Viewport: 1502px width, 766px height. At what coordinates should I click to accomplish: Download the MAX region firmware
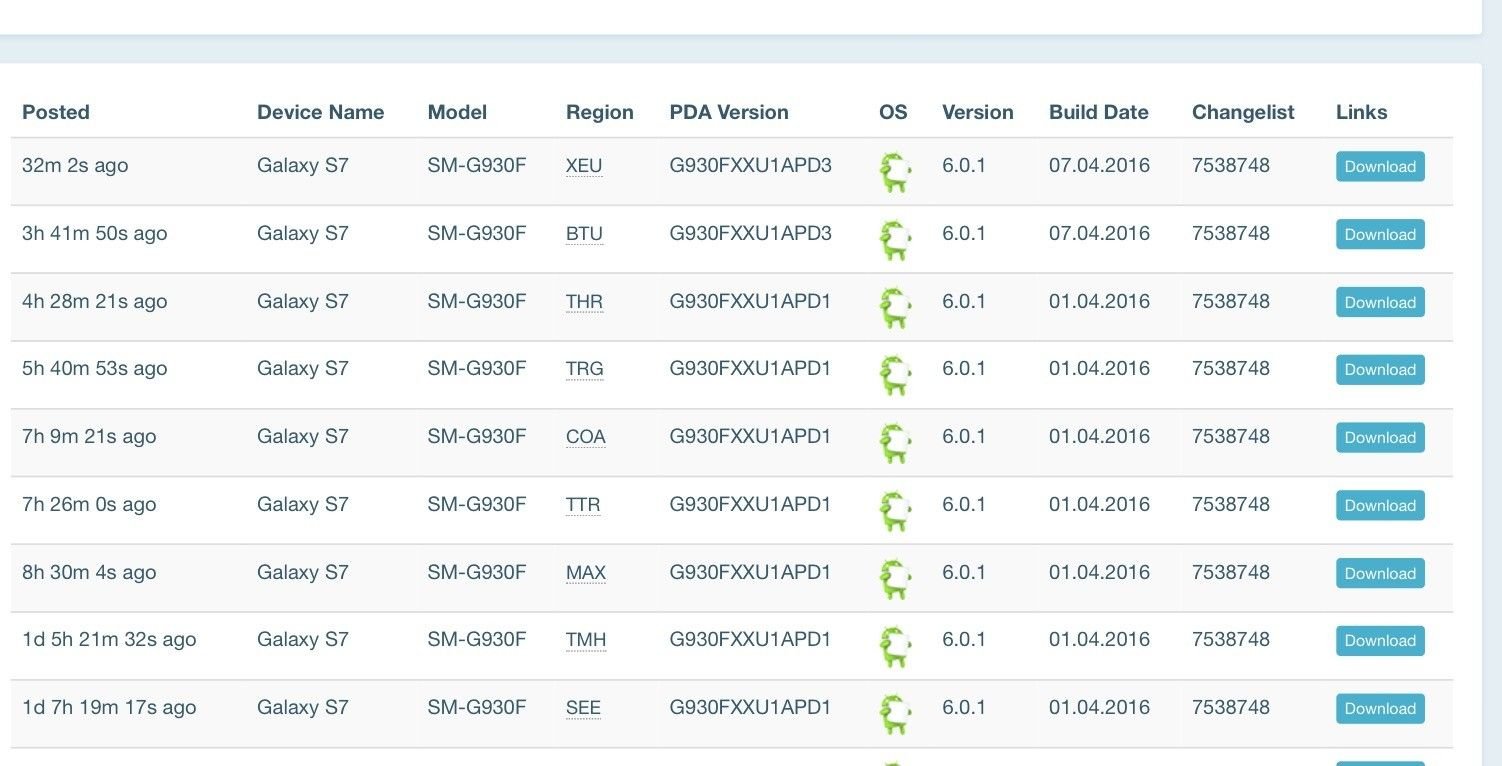pyautogui.click(x=1380, y=574)
